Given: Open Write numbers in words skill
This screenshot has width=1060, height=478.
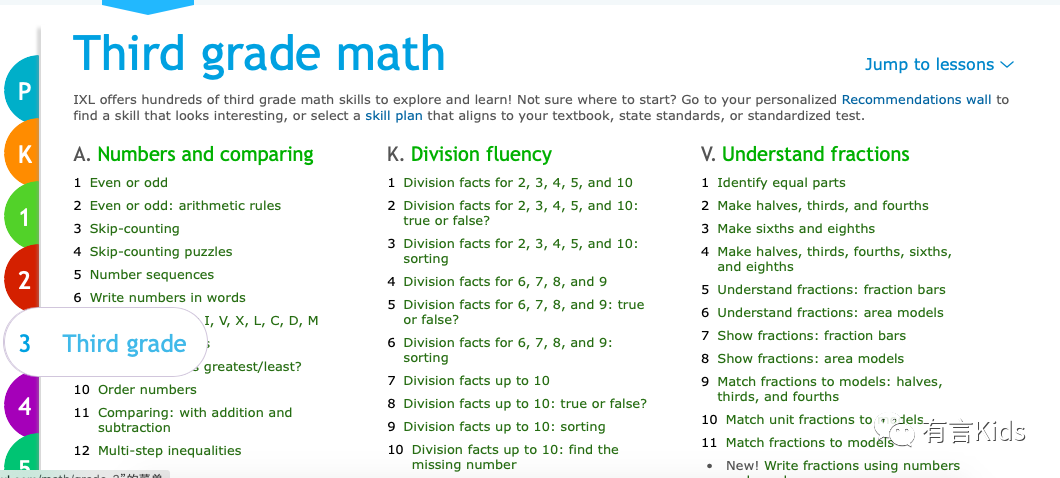Looking at the screenshot, I should point(168,297).
